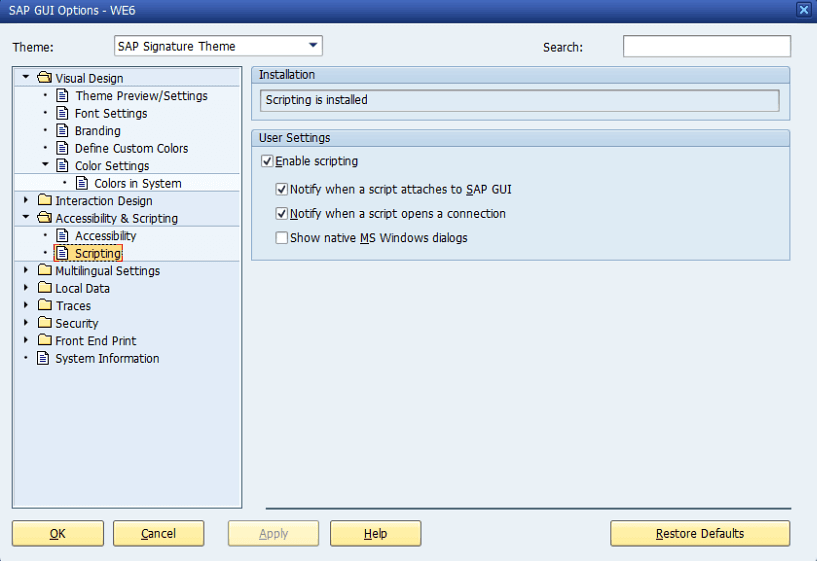Click the Interaction Design folder icon
817x561 pixels.
[x=45, y=200]
